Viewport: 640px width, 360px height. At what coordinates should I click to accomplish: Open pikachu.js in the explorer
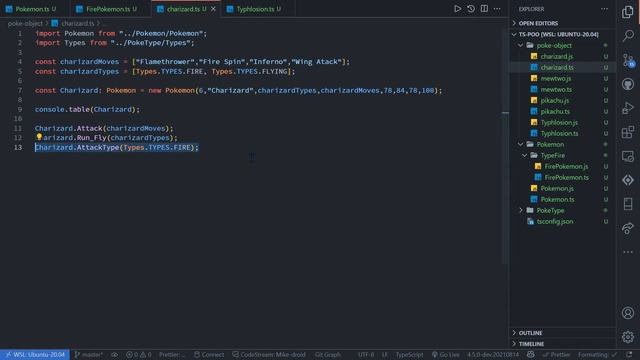[554, 100]
